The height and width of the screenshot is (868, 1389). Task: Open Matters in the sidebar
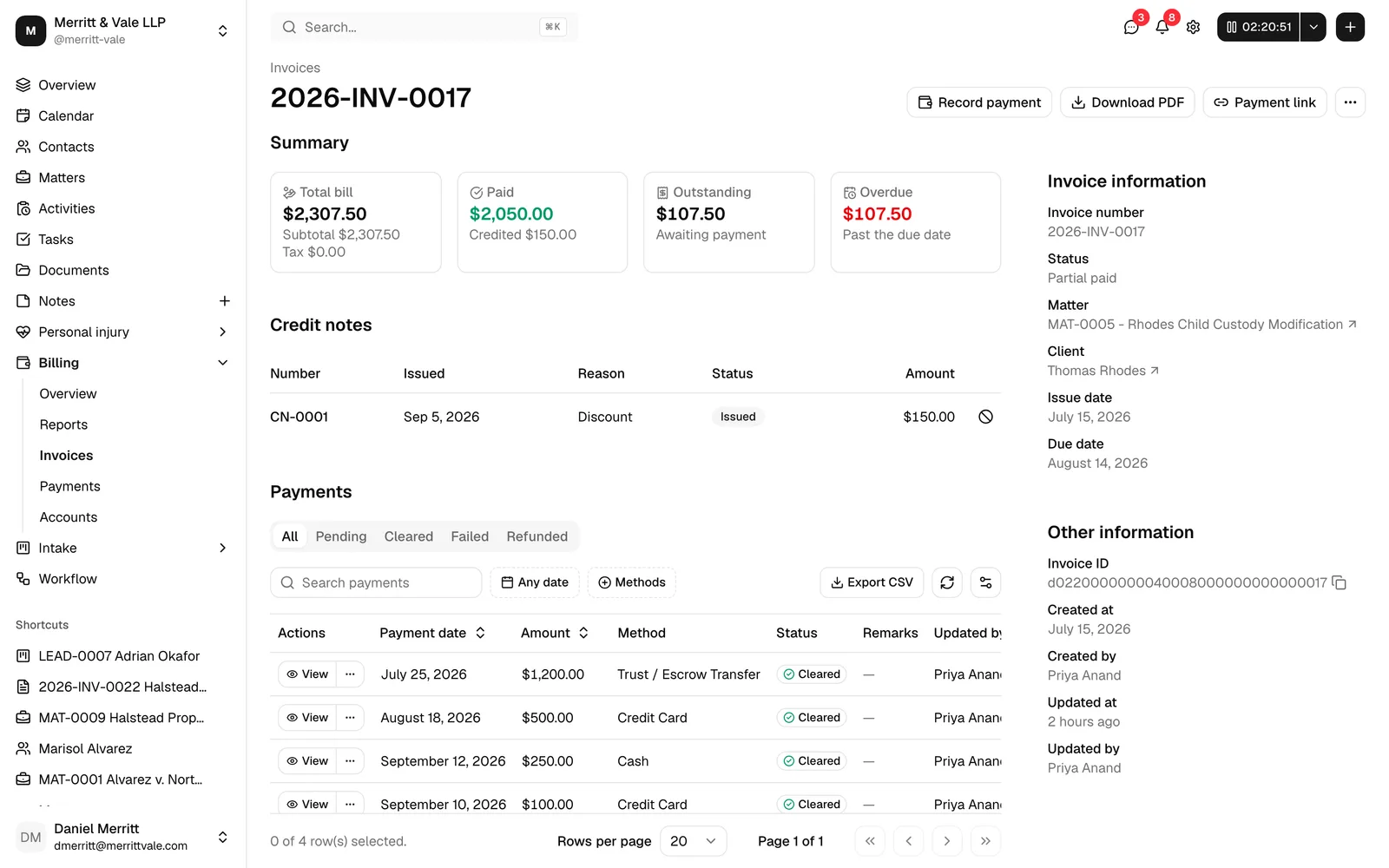pos(122,178)
